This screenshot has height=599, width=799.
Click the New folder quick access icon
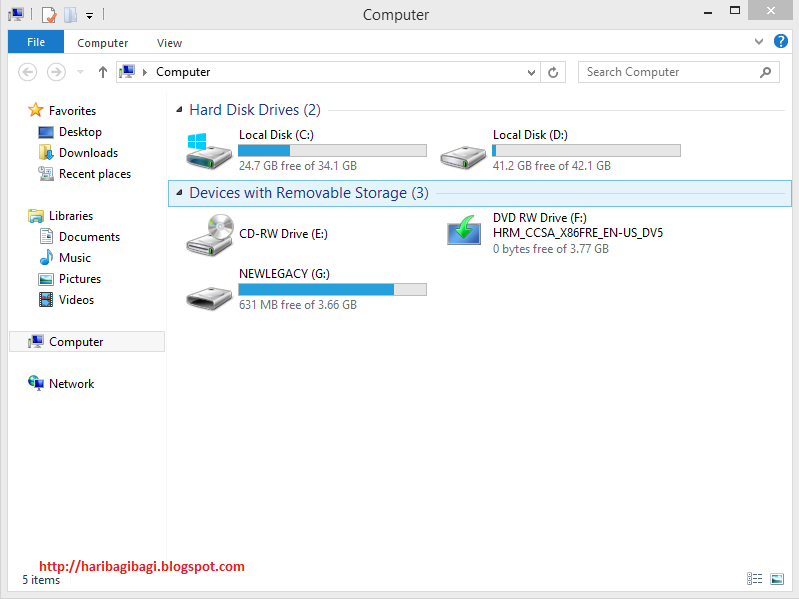coord(70,15)
